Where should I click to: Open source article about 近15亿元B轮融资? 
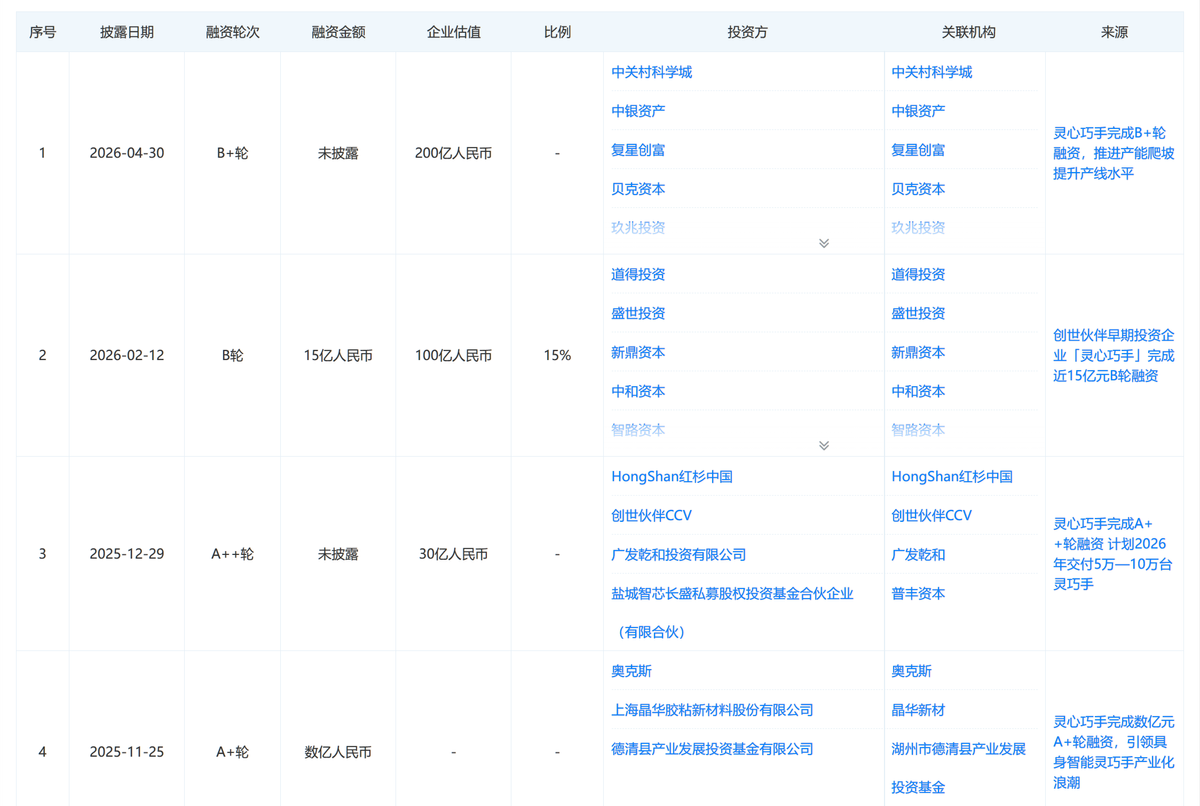click(x=1113, y=355)
